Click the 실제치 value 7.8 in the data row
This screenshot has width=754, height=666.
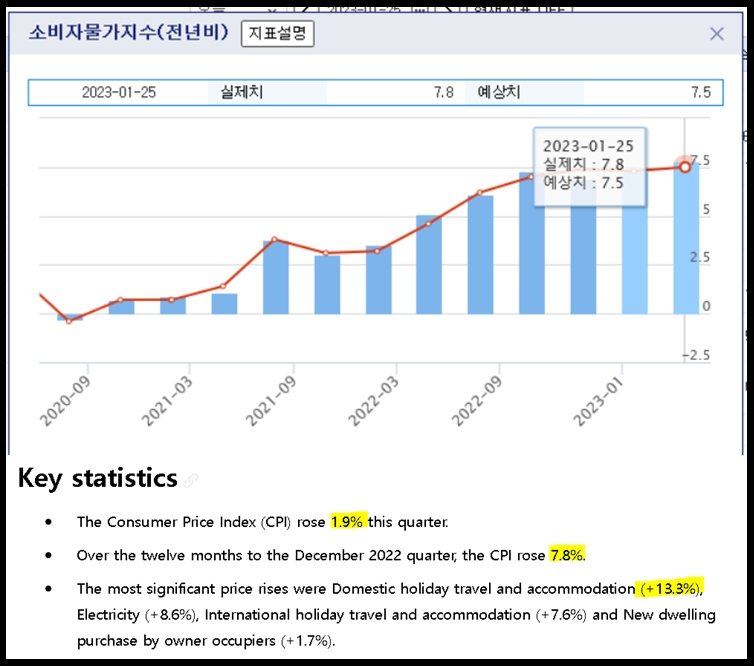point(443,92)
